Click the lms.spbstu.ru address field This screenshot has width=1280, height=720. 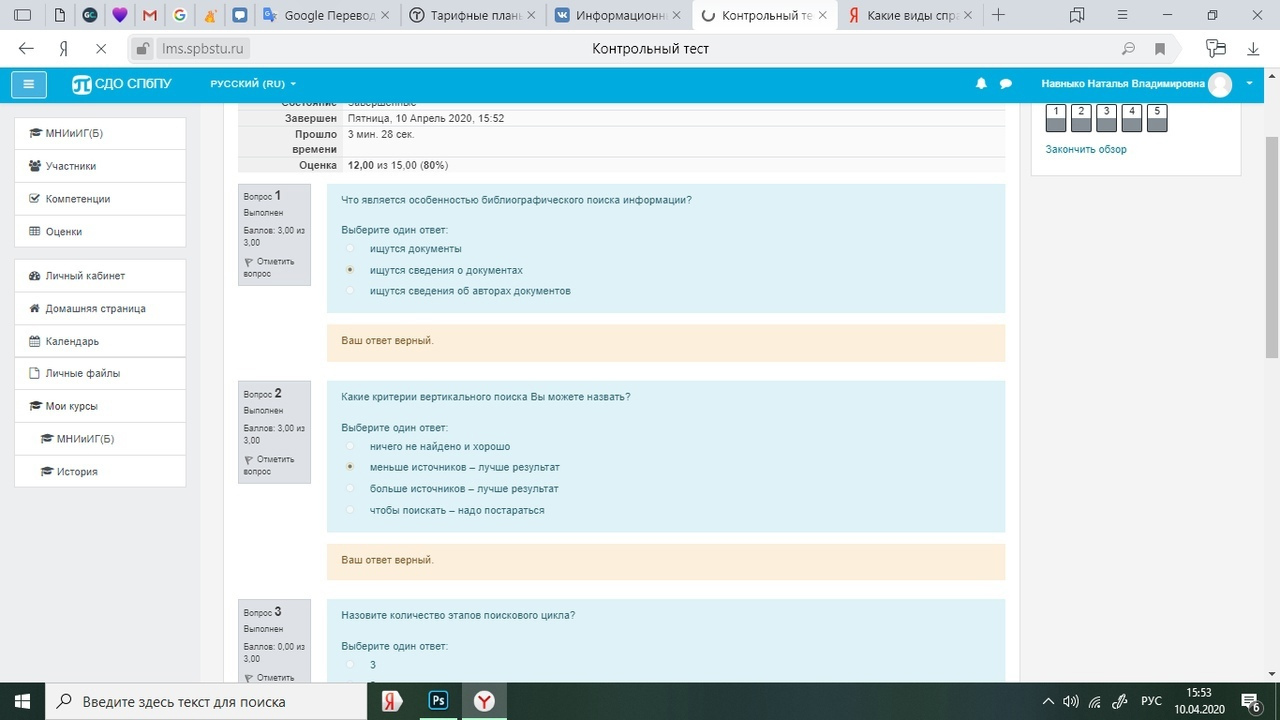click(203, 49)
